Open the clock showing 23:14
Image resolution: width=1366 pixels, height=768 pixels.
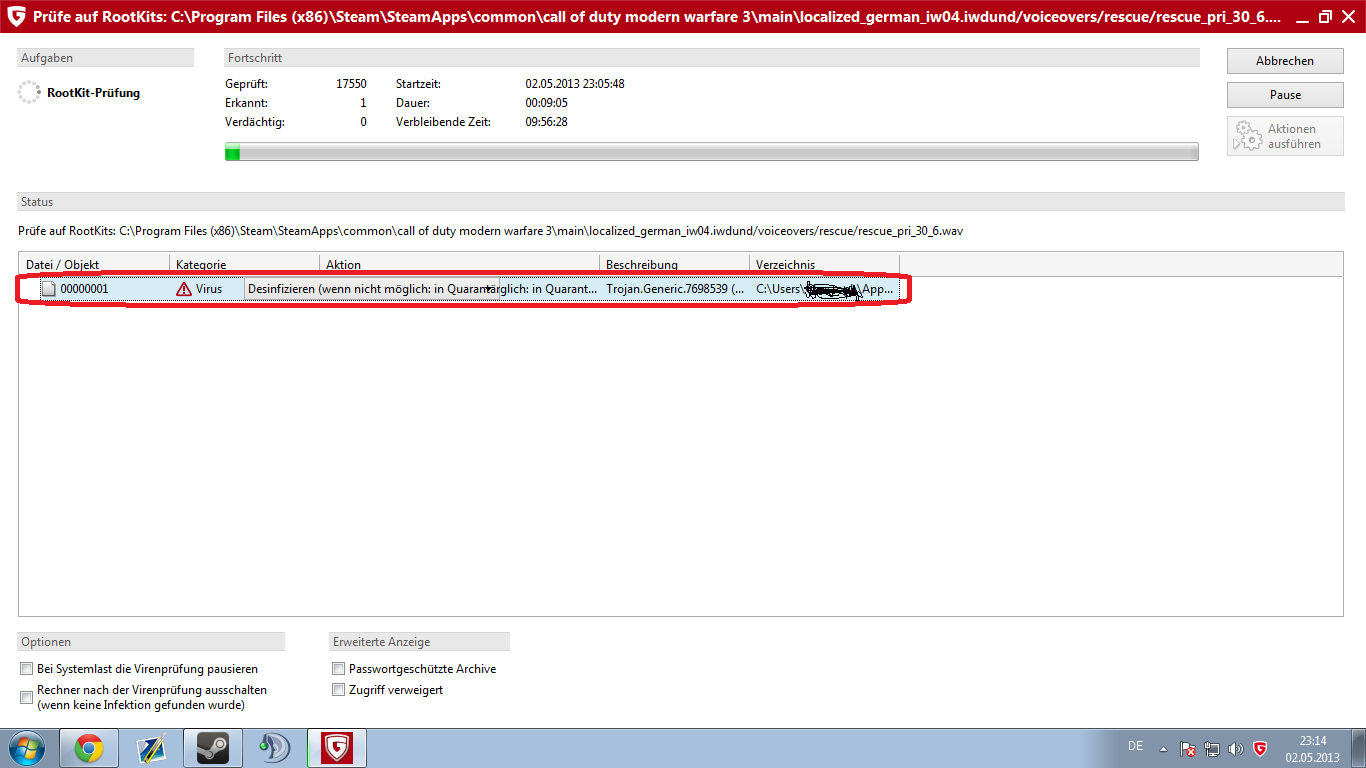tap(1312, 749)
